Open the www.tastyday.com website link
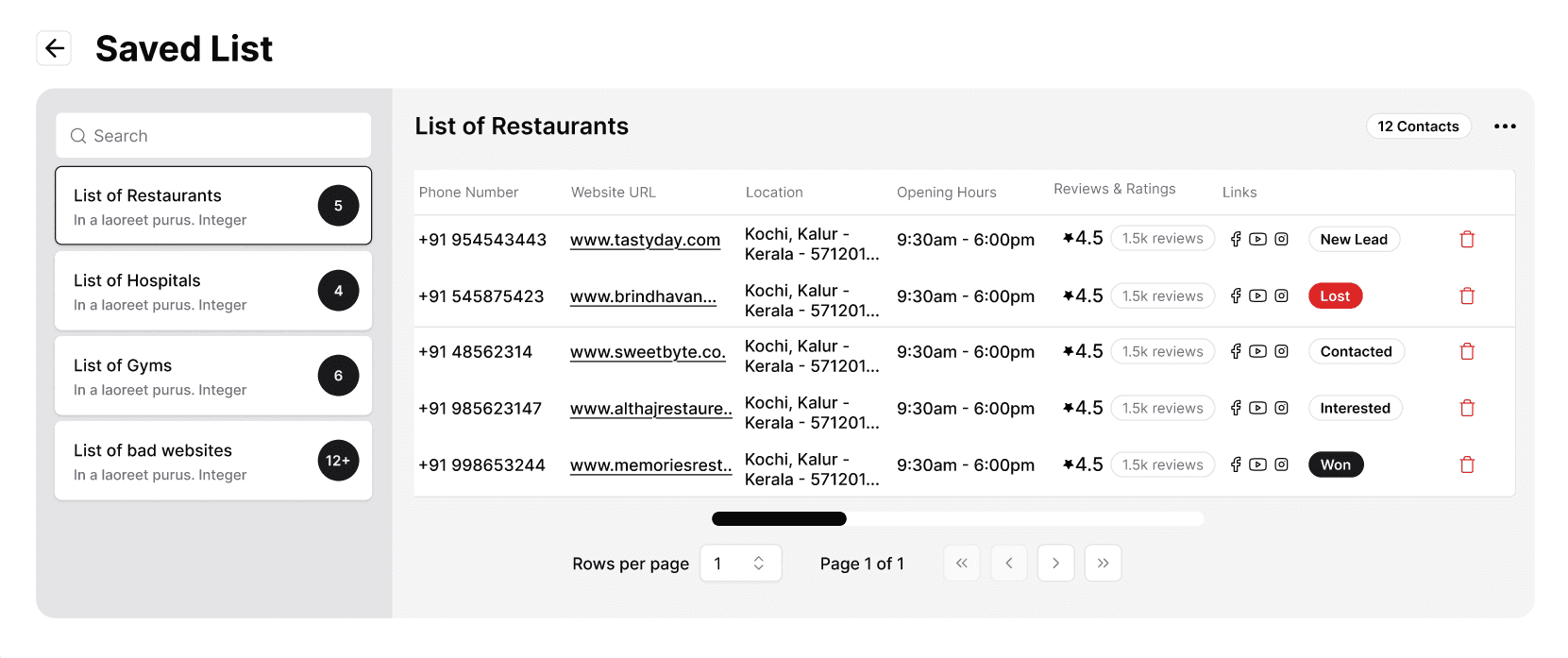The height and width of the screenshot is (658, 1568). (x=645, y=240)
